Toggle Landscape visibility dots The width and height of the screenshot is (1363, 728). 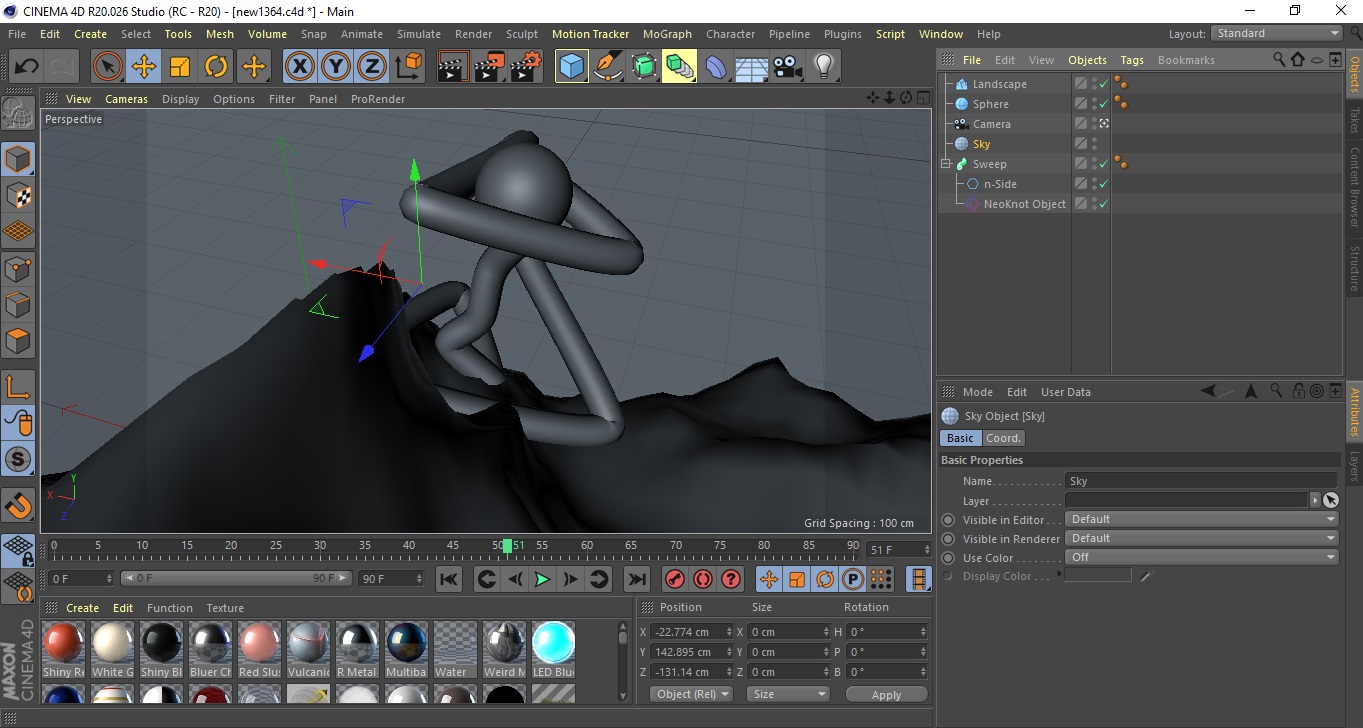1094,84
